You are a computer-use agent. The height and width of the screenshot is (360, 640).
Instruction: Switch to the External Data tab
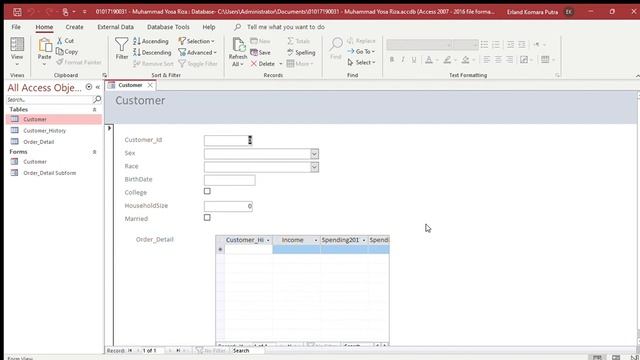pyautogui.click(x=116, y=27)
